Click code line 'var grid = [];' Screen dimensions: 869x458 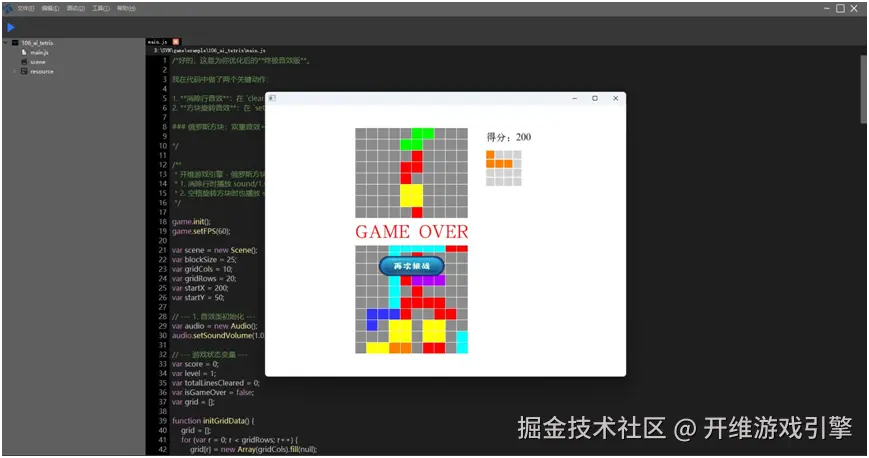click(193, 402)
